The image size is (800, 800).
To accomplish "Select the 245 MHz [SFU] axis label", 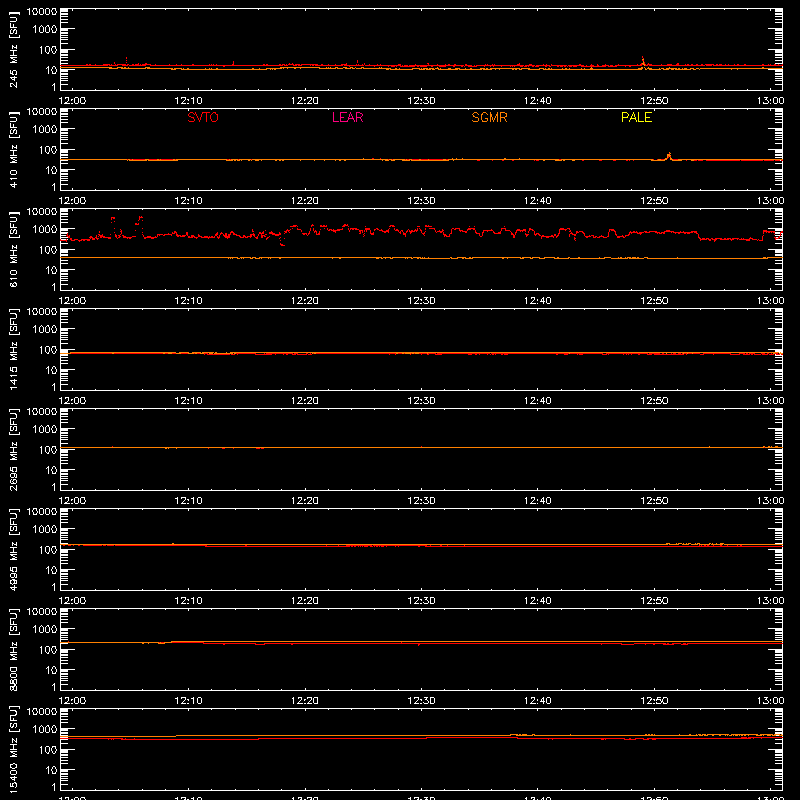I will click(x=13, y=49).
